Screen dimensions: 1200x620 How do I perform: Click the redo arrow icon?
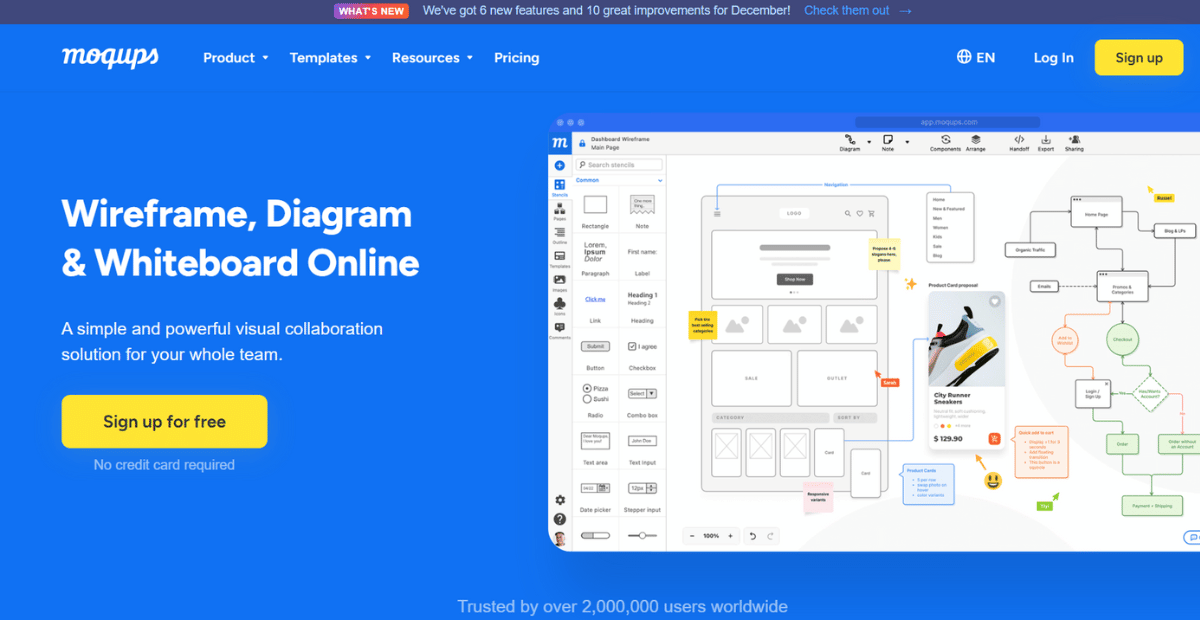click(x=770, y=536)
